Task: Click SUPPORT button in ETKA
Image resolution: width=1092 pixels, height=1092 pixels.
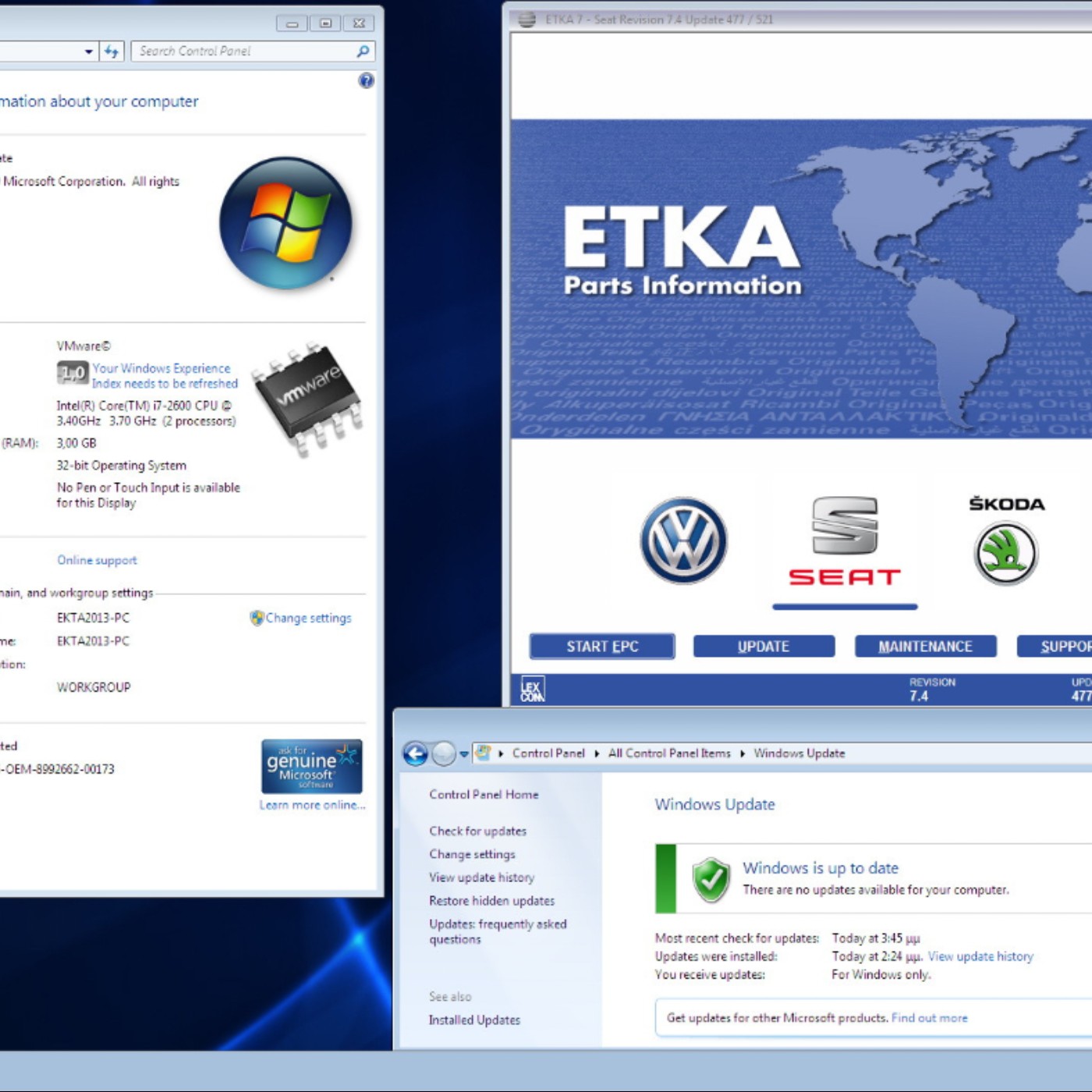Action: pos(1055,647)
